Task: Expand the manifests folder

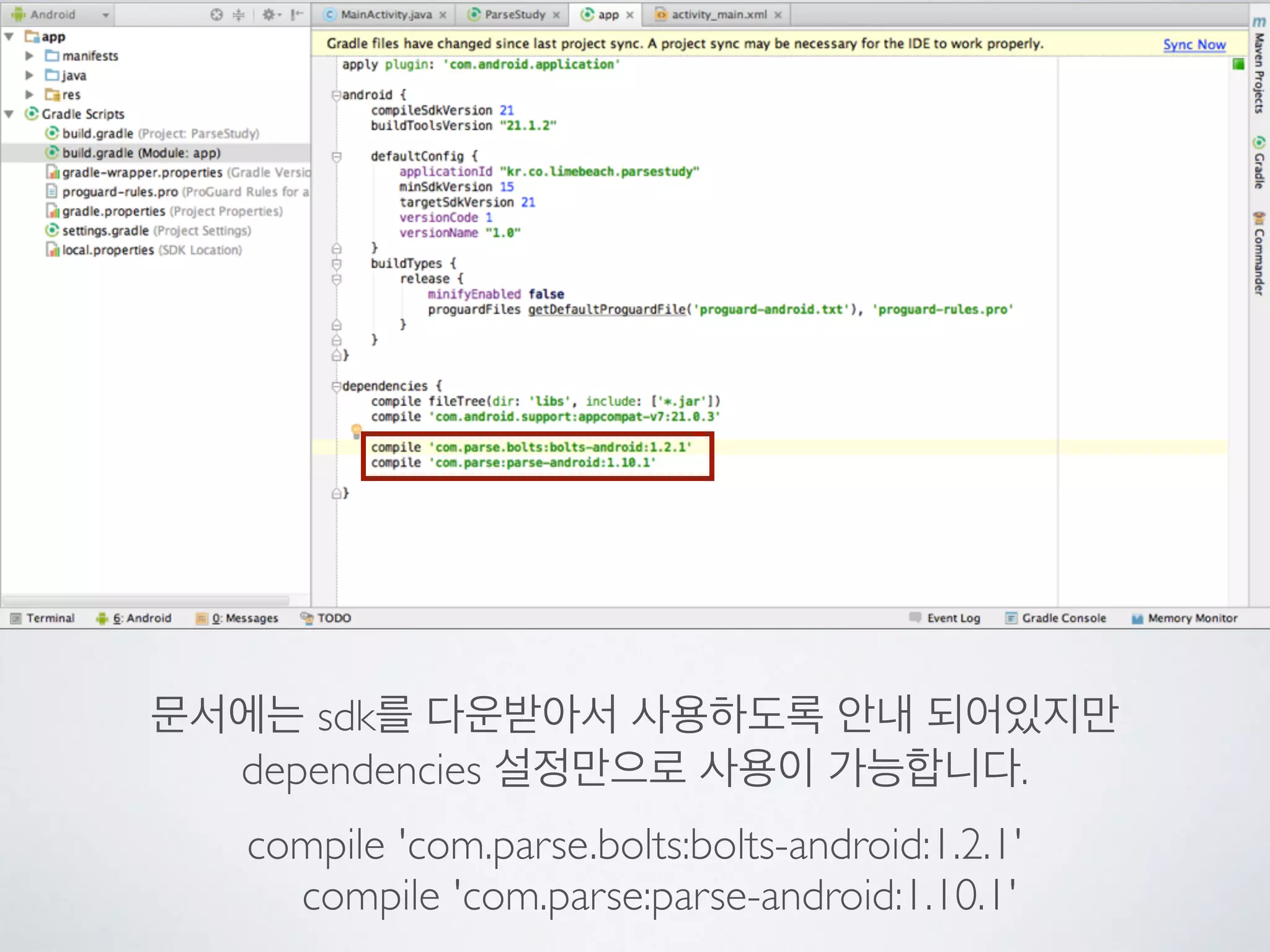Action: pos(29,56)
